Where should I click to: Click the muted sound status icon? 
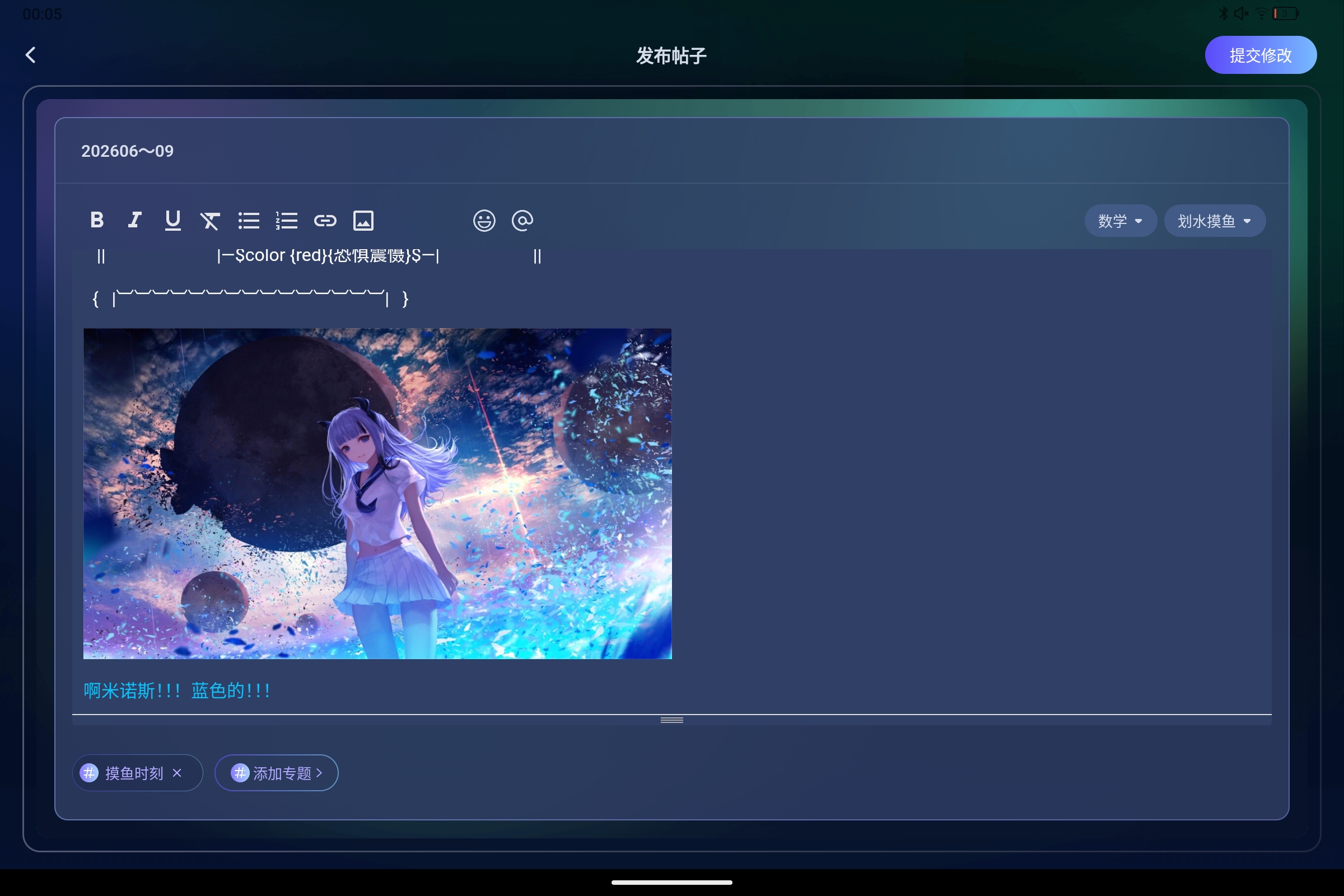pos(1241,13)
